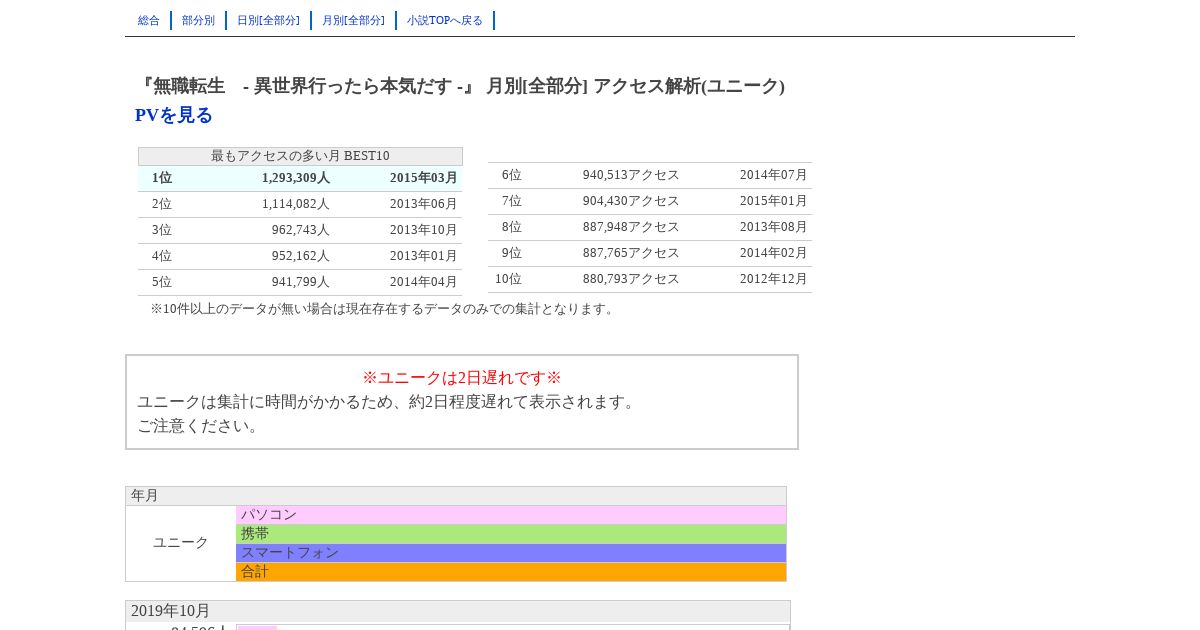Select the date 2012年12月
Screen dimensions: 1200x630
click(x=774, y=279)
